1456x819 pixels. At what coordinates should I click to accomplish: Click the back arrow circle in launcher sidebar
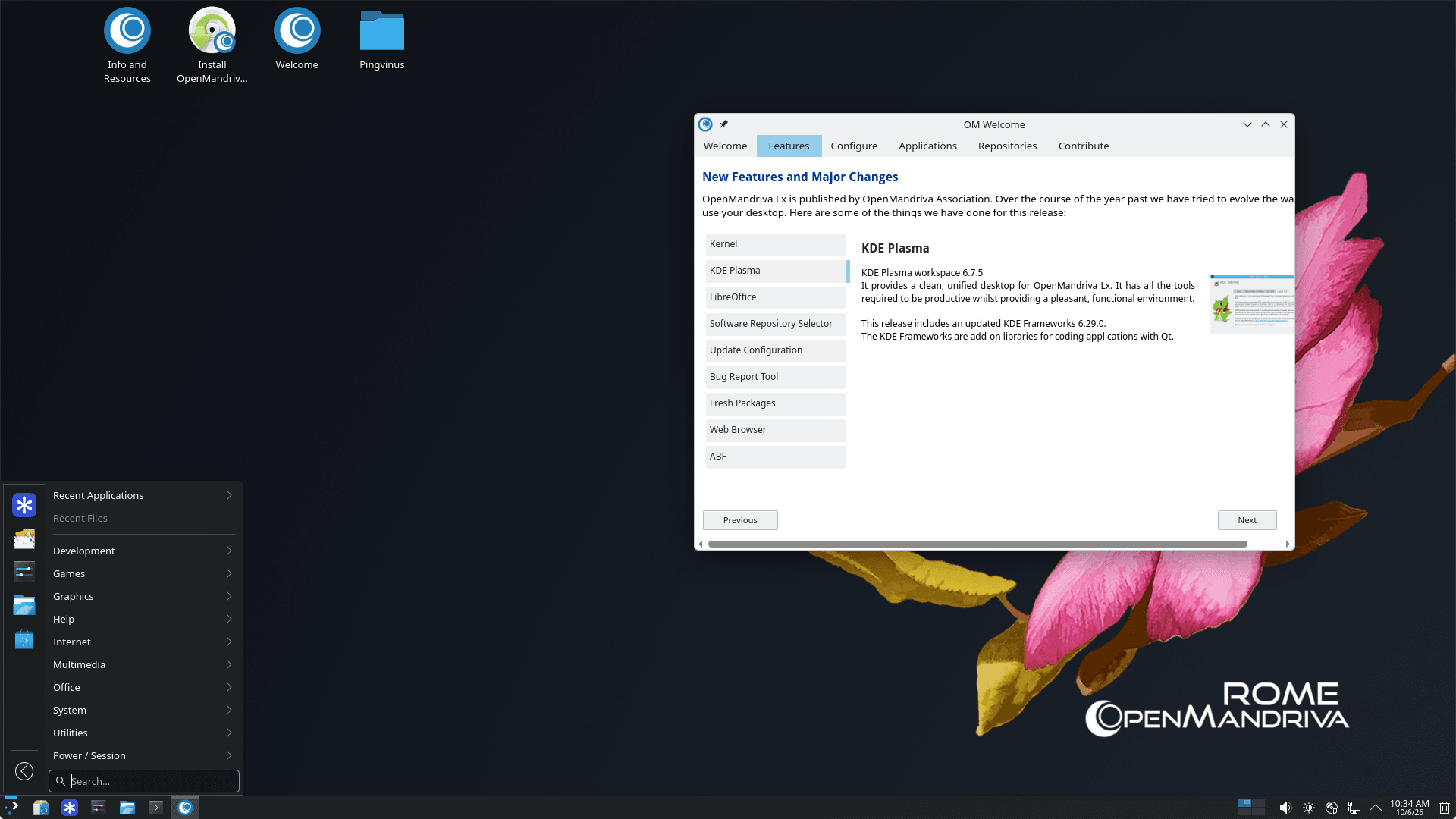(24, 771)
